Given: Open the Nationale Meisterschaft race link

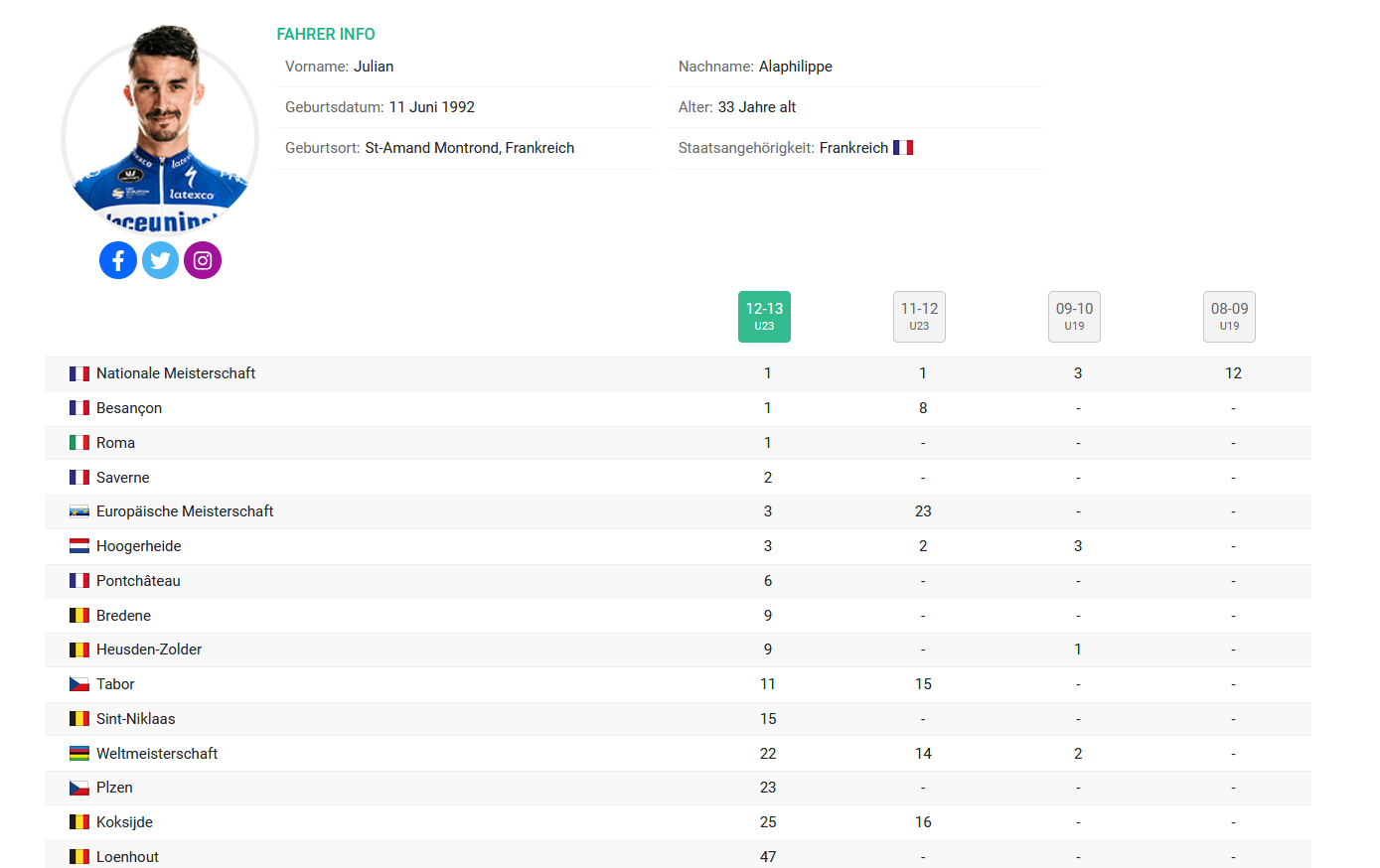Looking at the screenshot, I should tap(175, 373).
